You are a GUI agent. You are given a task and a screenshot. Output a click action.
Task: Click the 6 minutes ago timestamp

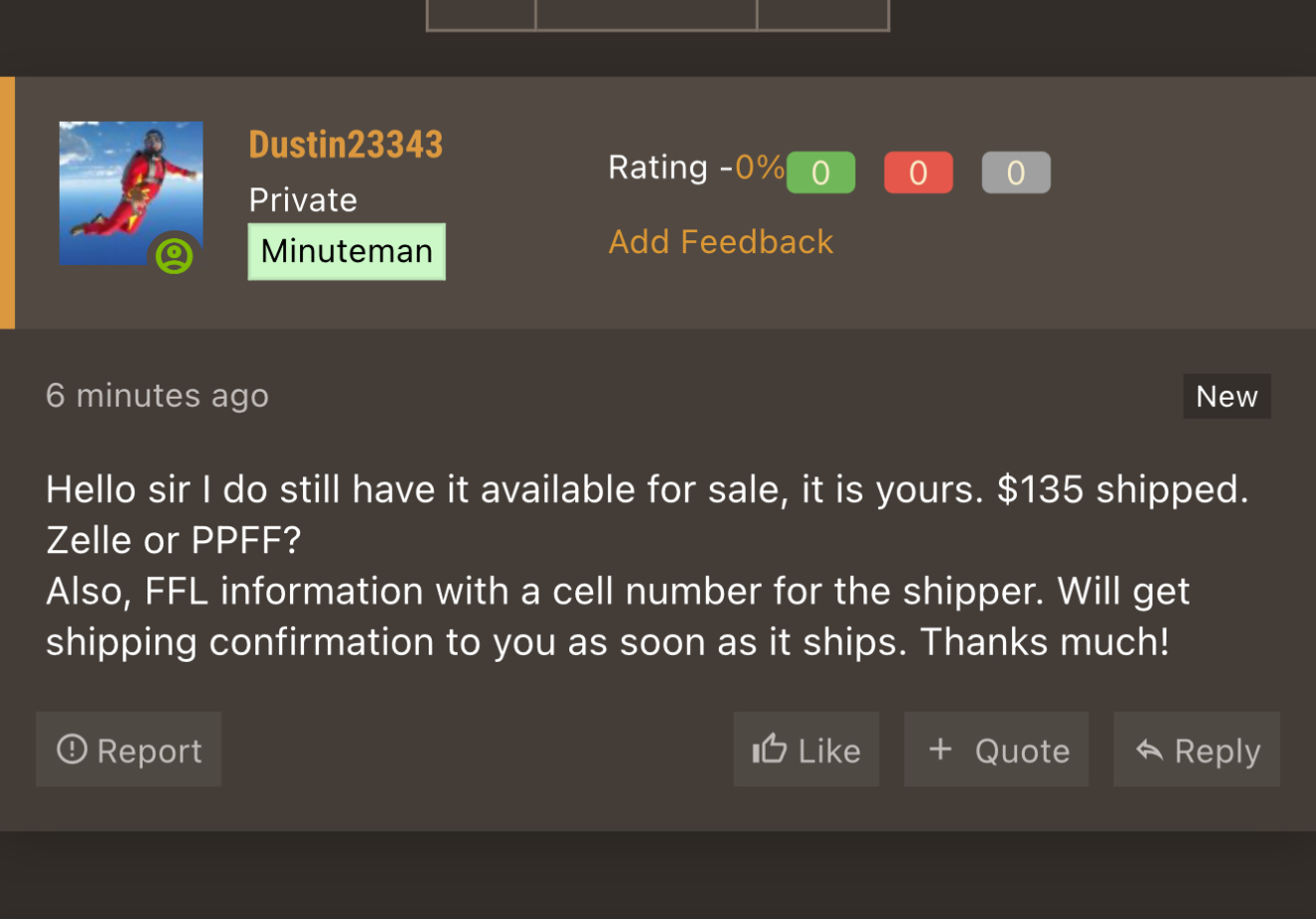pos(158,396)
